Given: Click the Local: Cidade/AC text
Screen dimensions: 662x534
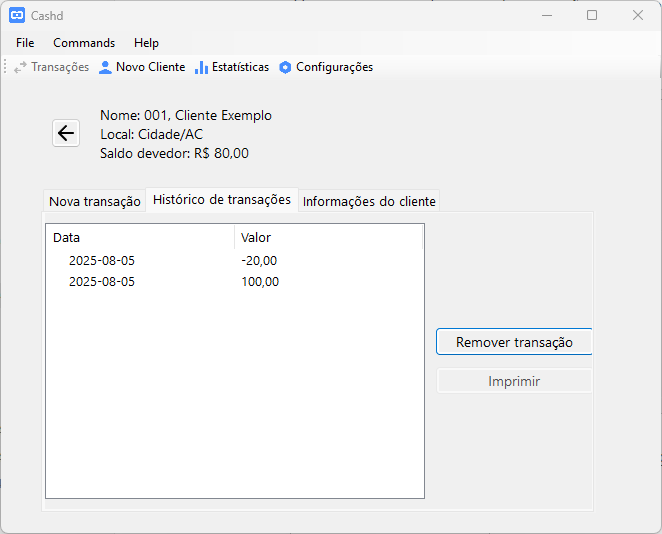Looking at the screenshot, I should tap(152, 135).
